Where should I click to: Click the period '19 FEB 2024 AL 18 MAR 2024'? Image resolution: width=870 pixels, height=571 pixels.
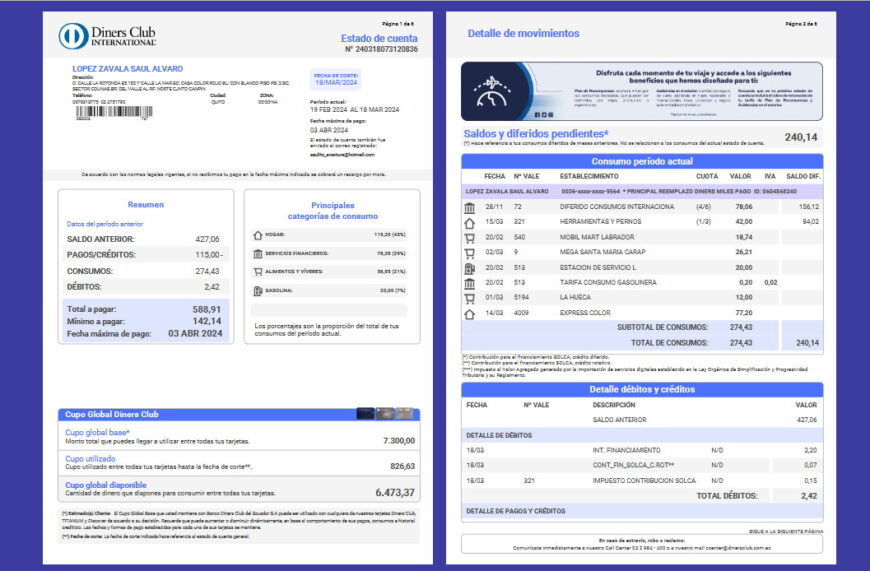[355, 110]
